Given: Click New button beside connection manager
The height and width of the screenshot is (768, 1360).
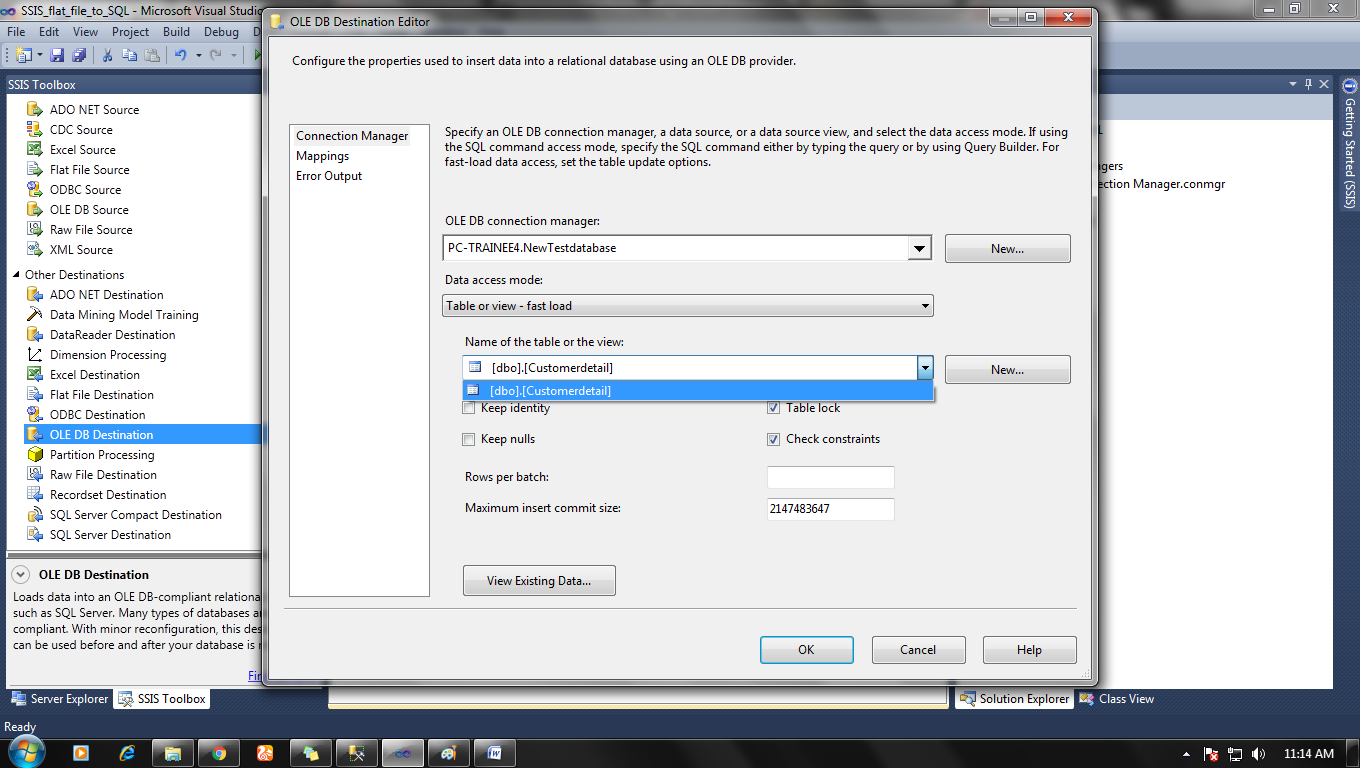Looking at the screenshot, I should [1007, 249].
